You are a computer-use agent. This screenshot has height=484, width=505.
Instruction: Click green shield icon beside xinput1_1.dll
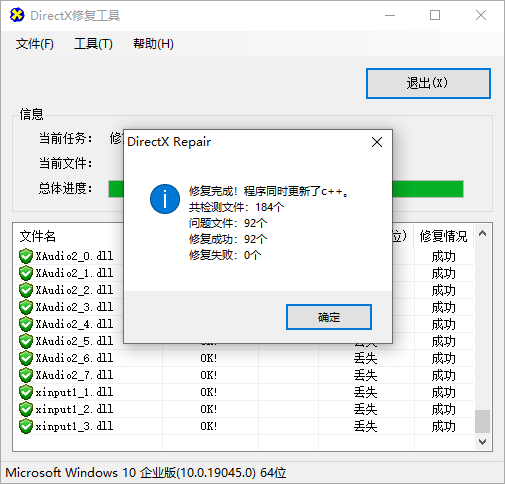pyautogui.click(x=26, y=392)
